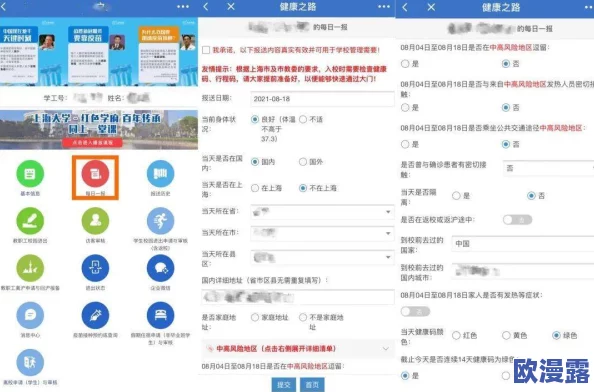Go back on the middle 健康之路 screen
The width and height of the screenshot is (594, 392).
click(x=206, y=6)
